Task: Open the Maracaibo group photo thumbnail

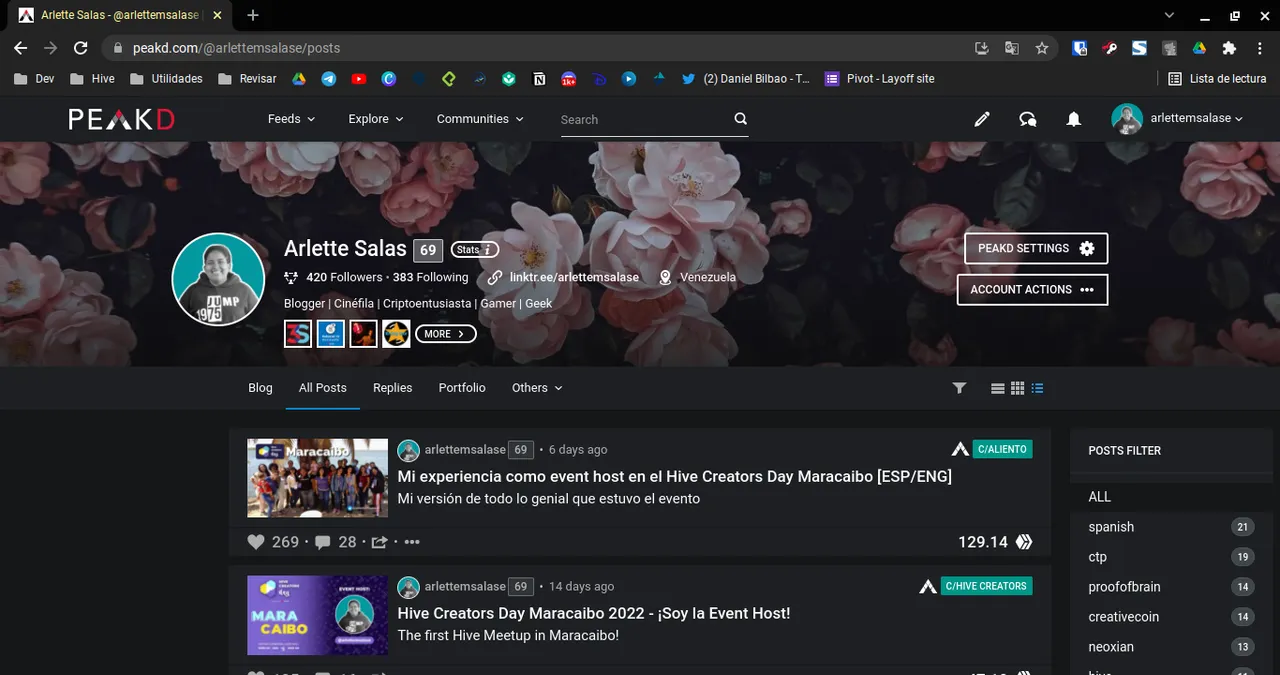Action: 318,478
